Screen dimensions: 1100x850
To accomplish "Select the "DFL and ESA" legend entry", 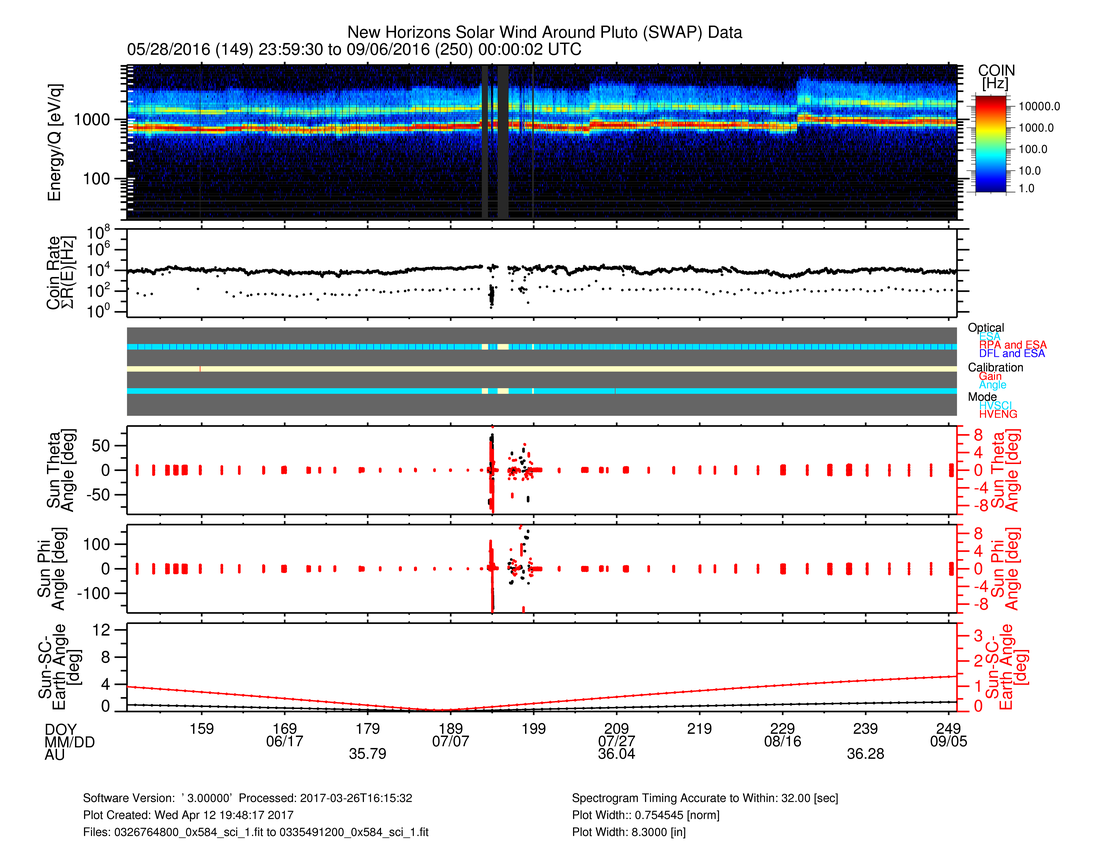I will point(1013,354).
